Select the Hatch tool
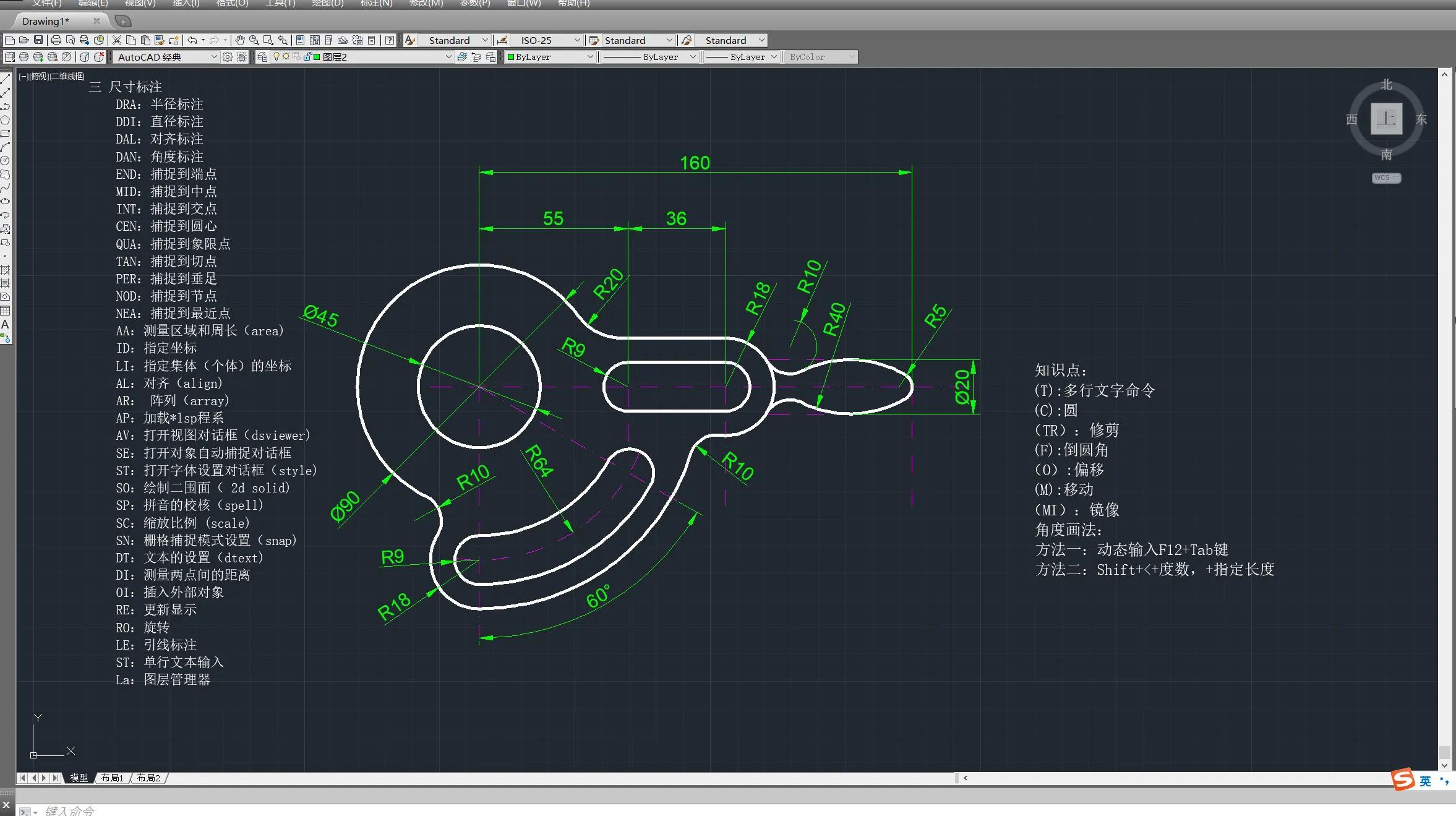1456x816 pixels. (6, 270)
